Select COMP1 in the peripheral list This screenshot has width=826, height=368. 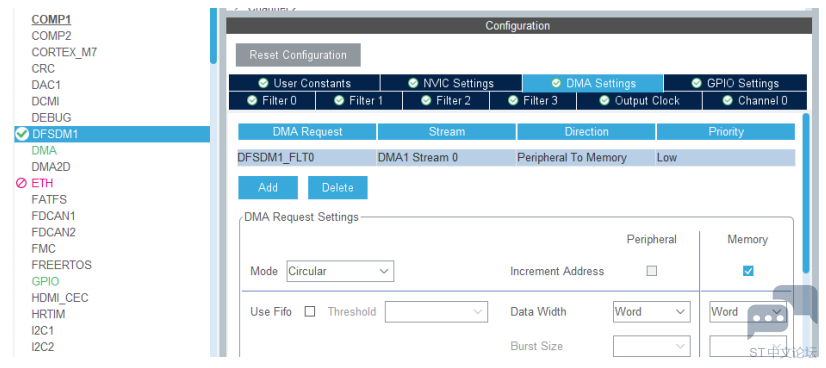pos(51,20)
